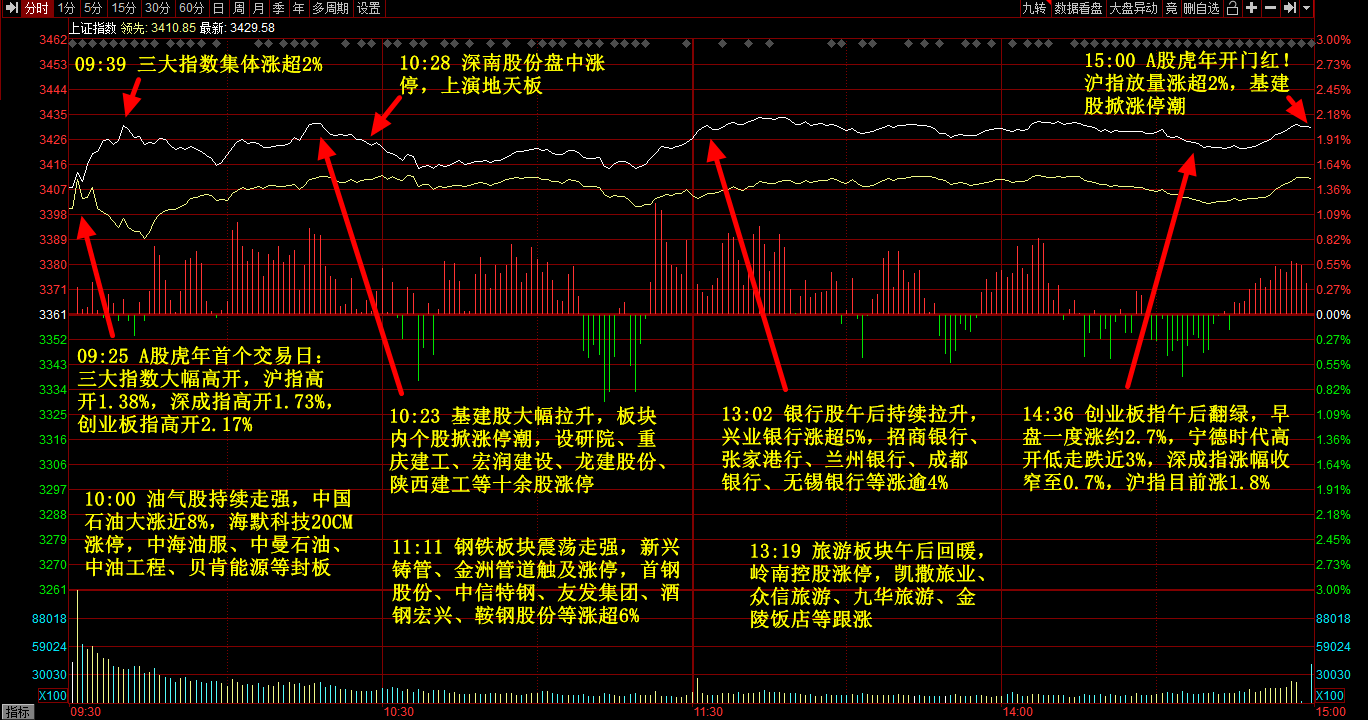Switch to the 分时 intraday tab
This screenshot has width=1368, height=720.
pos(36,8)
